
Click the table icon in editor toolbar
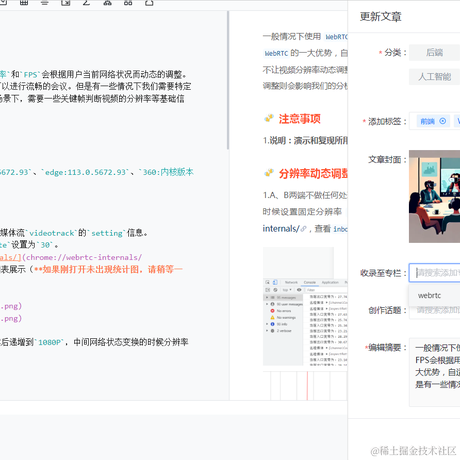pos(24,3)
